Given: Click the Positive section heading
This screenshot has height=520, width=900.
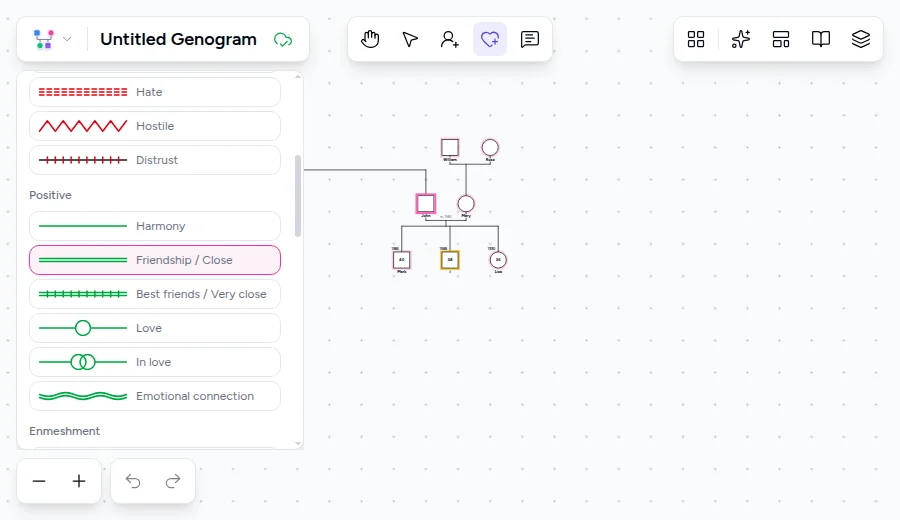Looking at the screenshot, I should (x=51, y=195).
